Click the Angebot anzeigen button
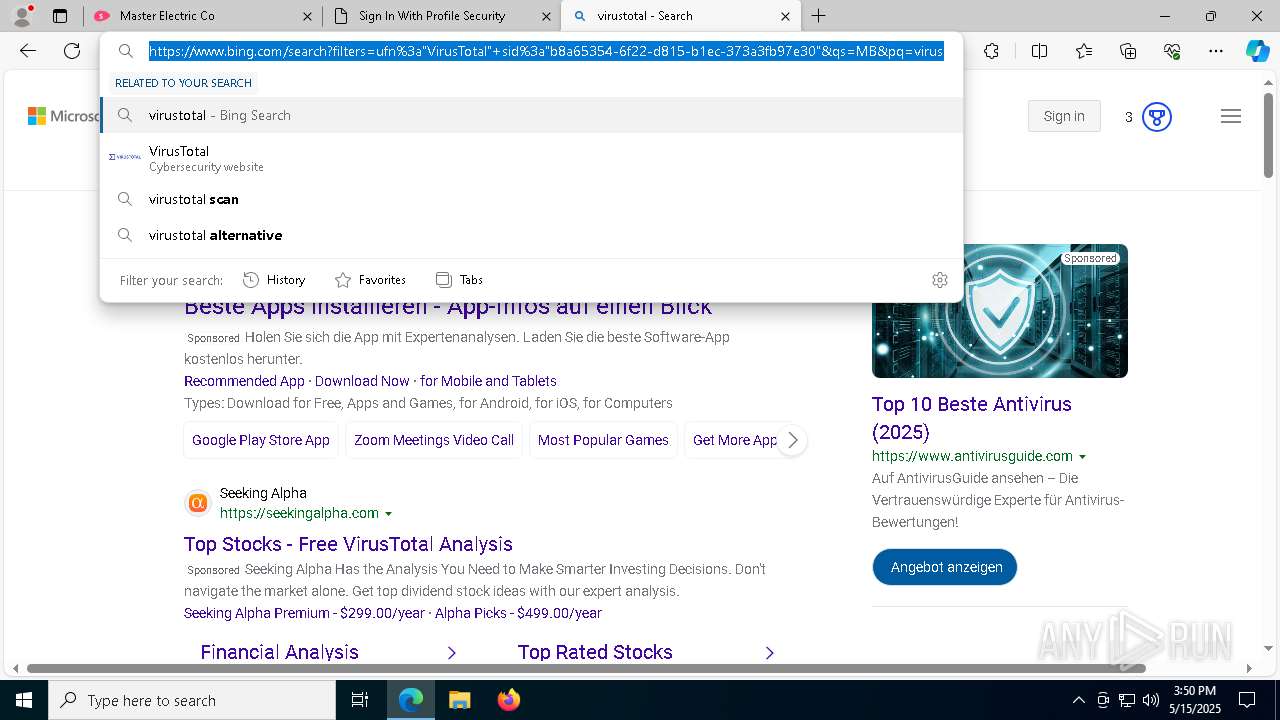The image size is (1280, 720). pos(945,567)
